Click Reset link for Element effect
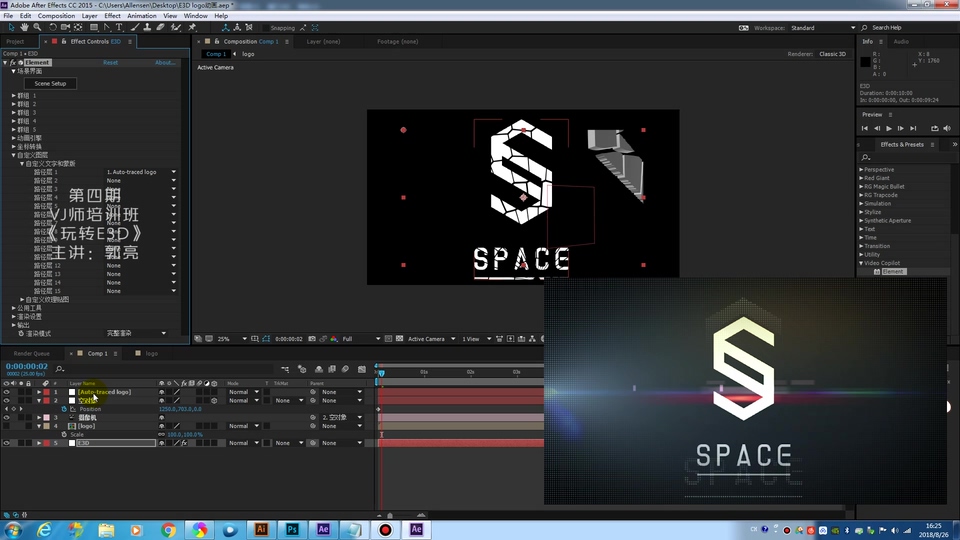 point(110,62)
